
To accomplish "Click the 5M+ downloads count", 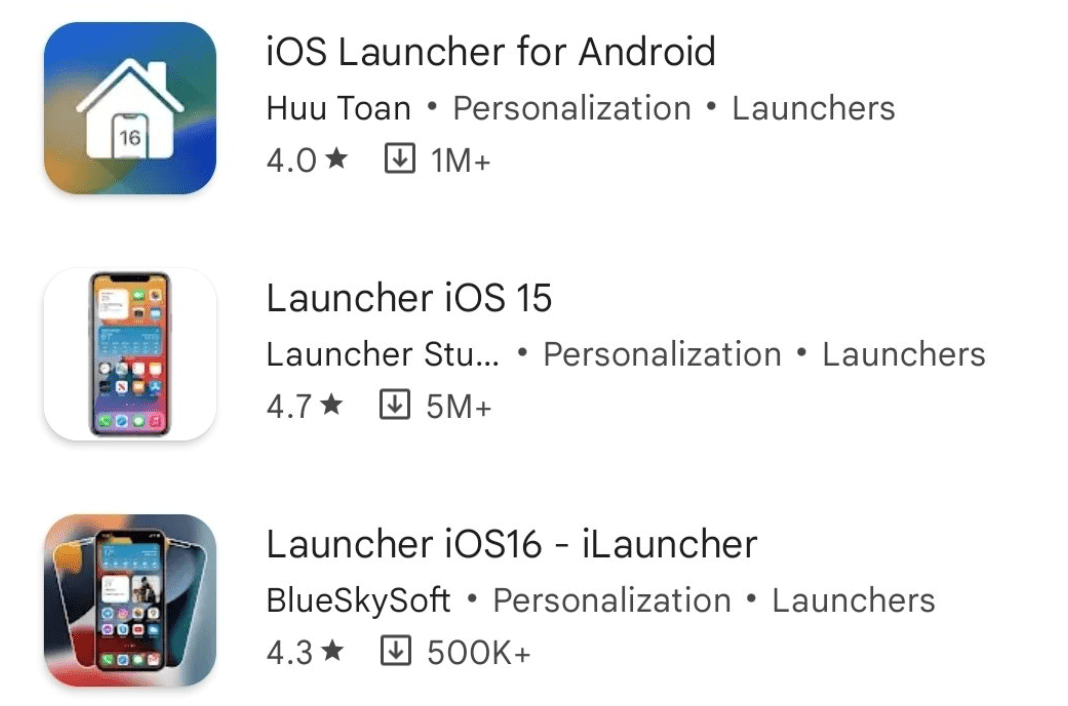I will pos(458,406).
